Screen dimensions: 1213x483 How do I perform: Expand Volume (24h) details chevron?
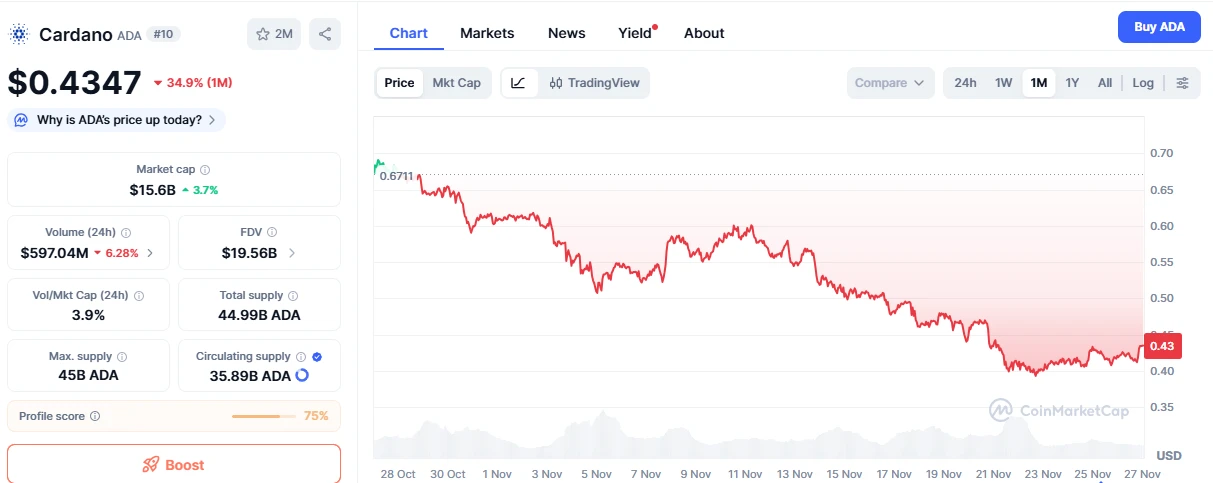[x=150, y=253]
